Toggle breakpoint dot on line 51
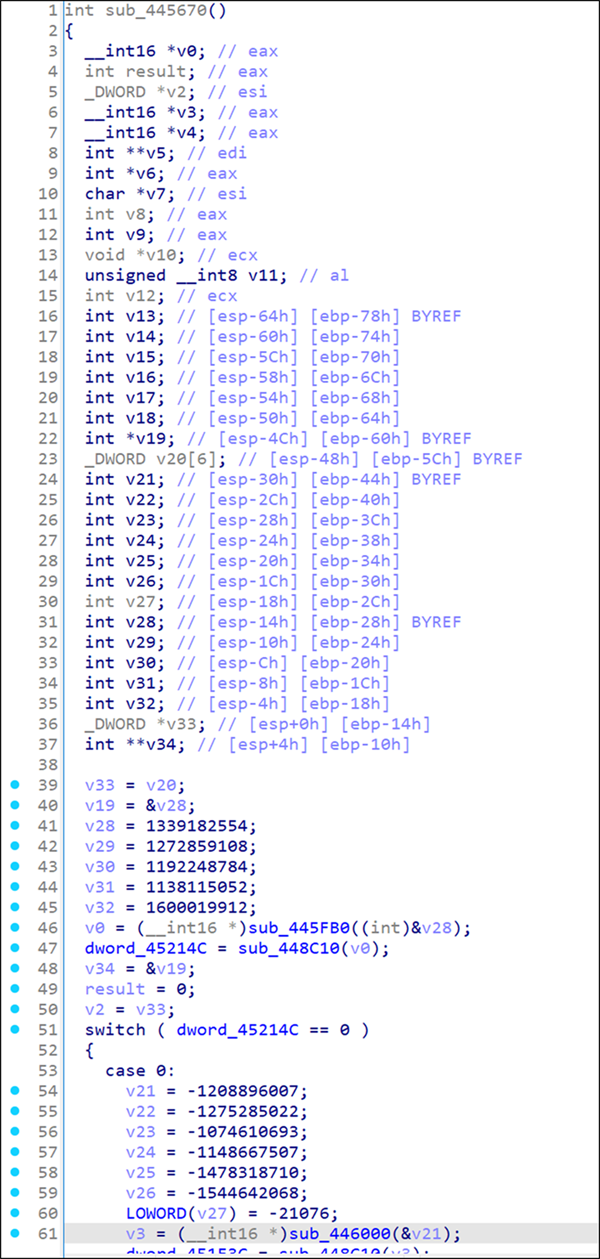This screenshot has width=600, height=1259. tap(14, 1030)
